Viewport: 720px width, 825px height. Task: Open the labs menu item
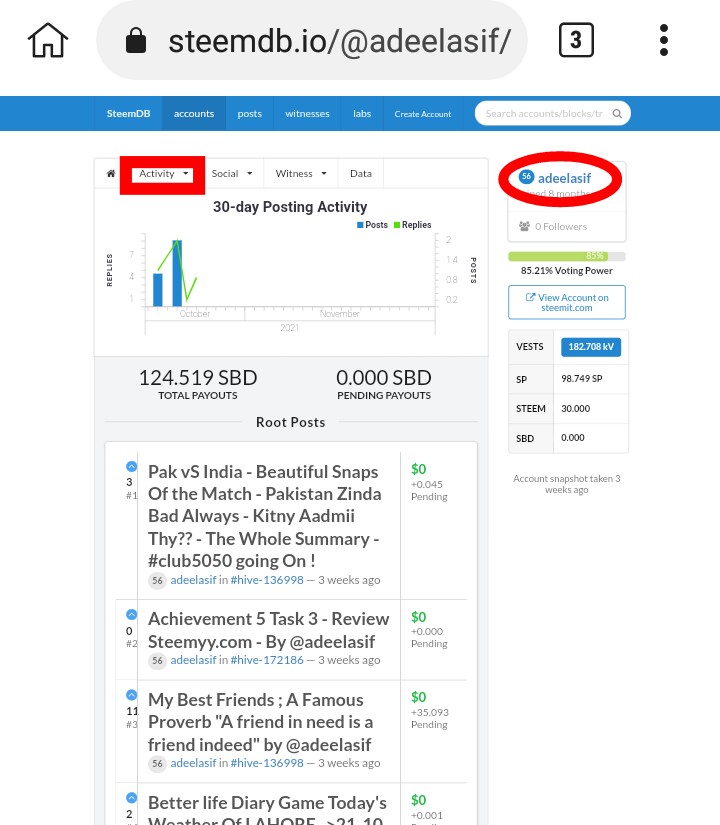pos(362,114)
